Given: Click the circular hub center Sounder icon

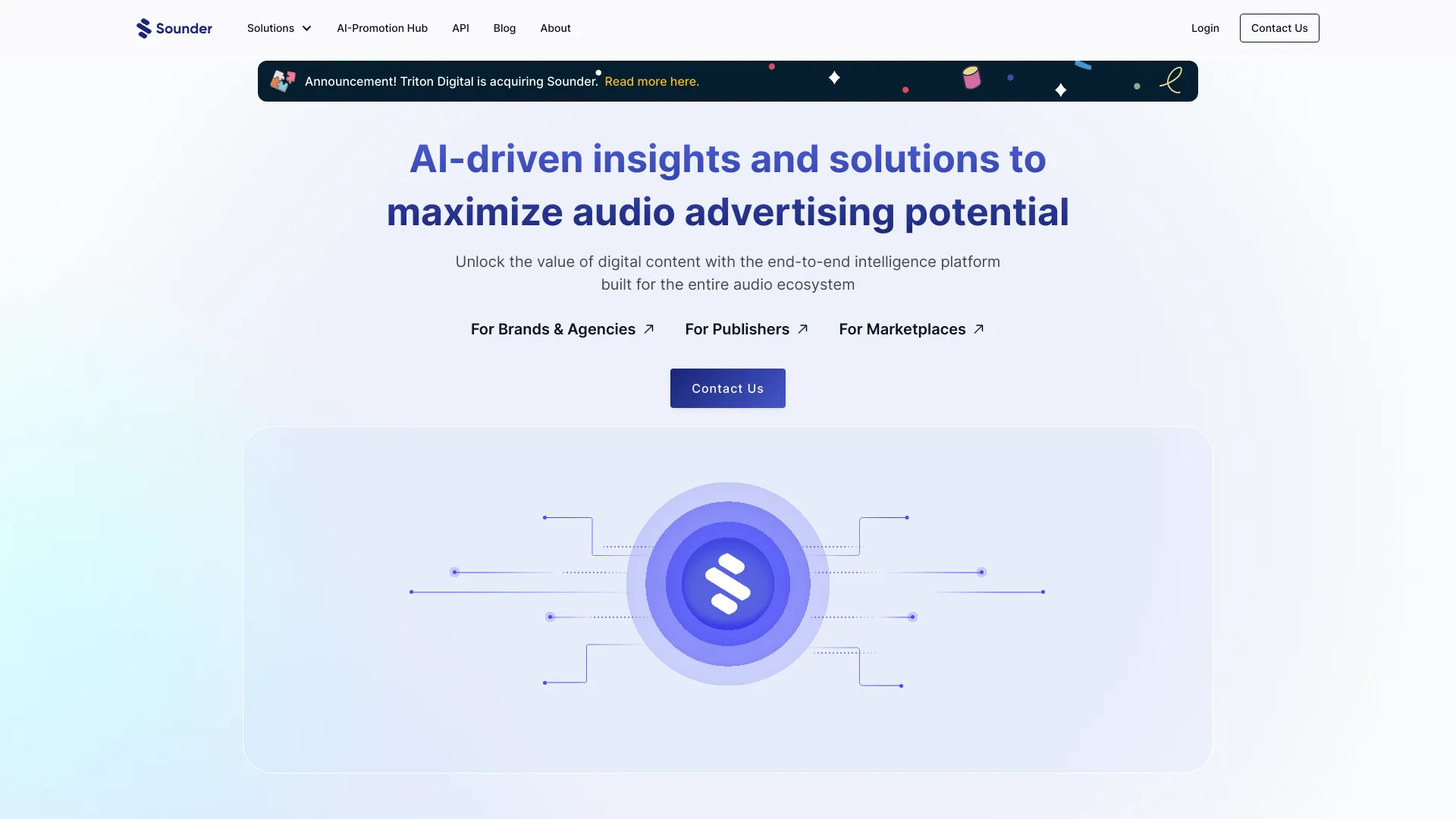Looking at the screenshot, I should tap(727, 583).
